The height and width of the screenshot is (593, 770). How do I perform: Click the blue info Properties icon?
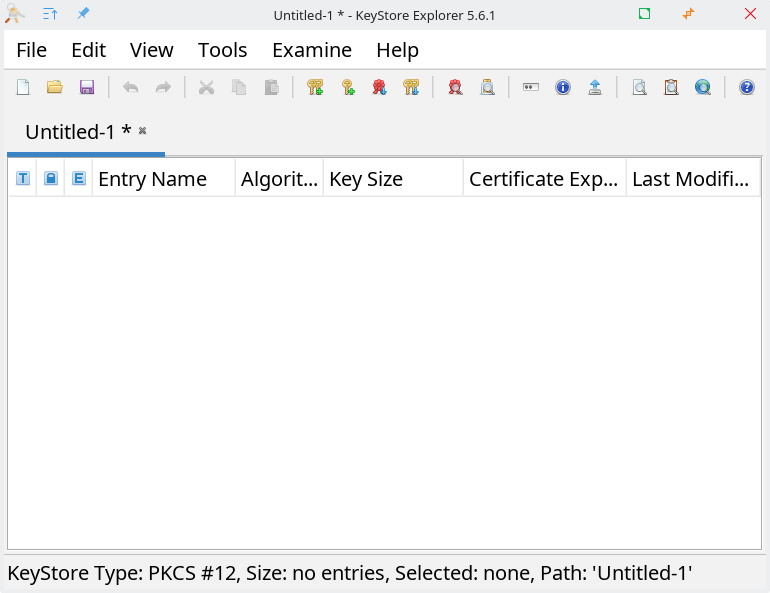(563, 88)
